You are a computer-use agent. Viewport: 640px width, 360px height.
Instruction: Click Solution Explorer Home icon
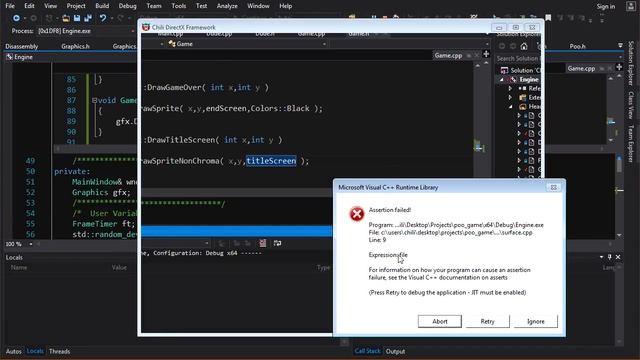click(524, 46)
